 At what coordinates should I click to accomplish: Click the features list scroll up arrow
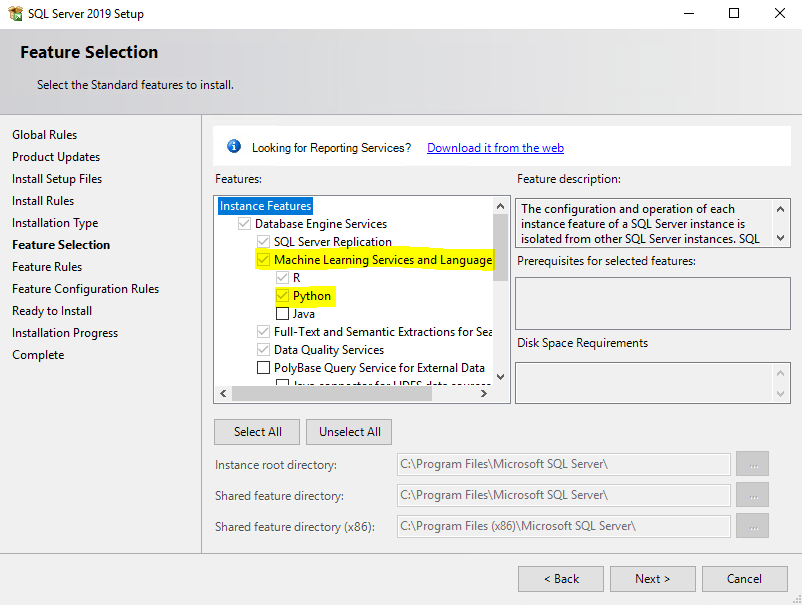coord(500,206)
